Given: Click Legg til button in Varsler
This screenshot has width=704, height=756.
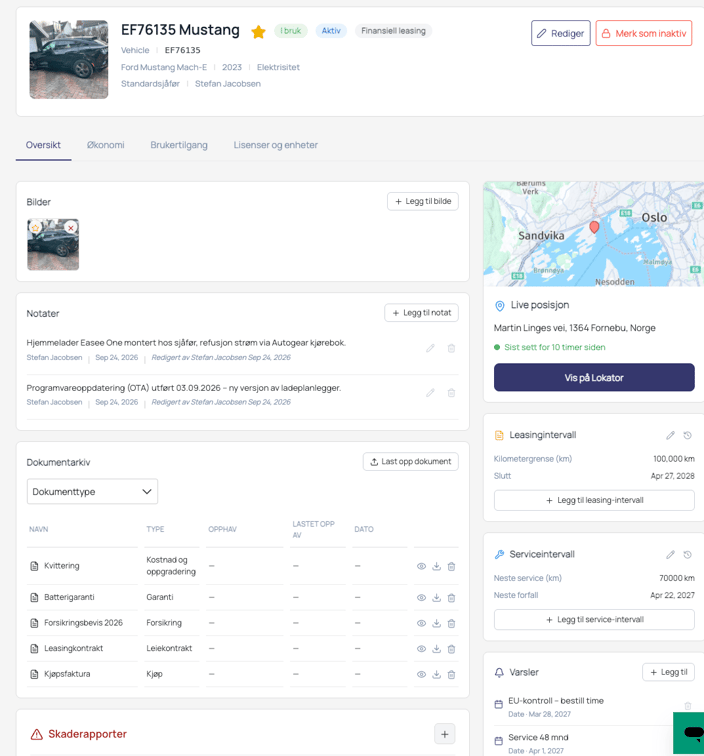Looking at the screenshot, I should pos(668,672).
